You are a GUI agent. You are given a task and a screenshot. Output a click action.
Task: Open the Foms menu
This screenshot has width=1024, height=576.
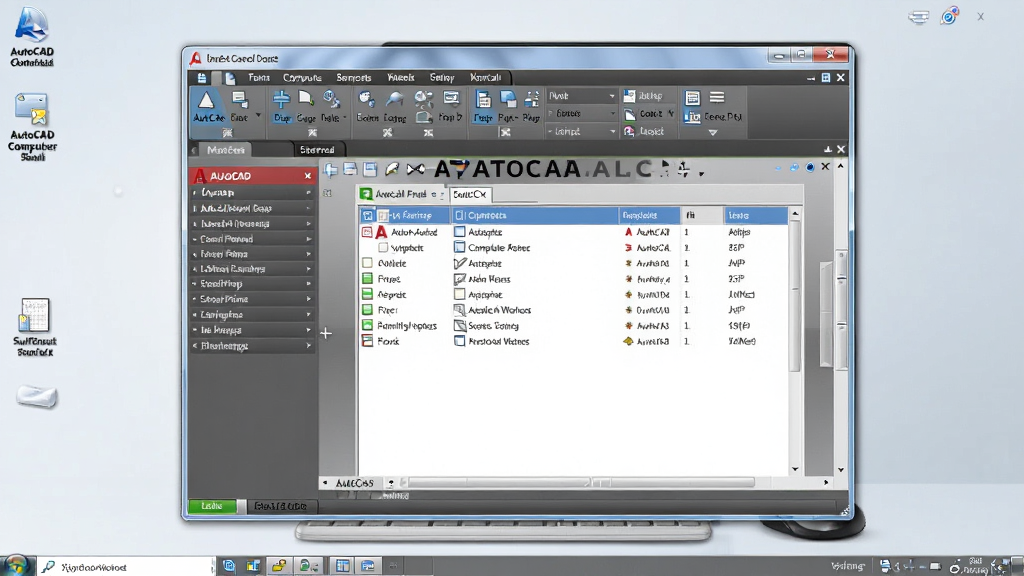[259, 78]
